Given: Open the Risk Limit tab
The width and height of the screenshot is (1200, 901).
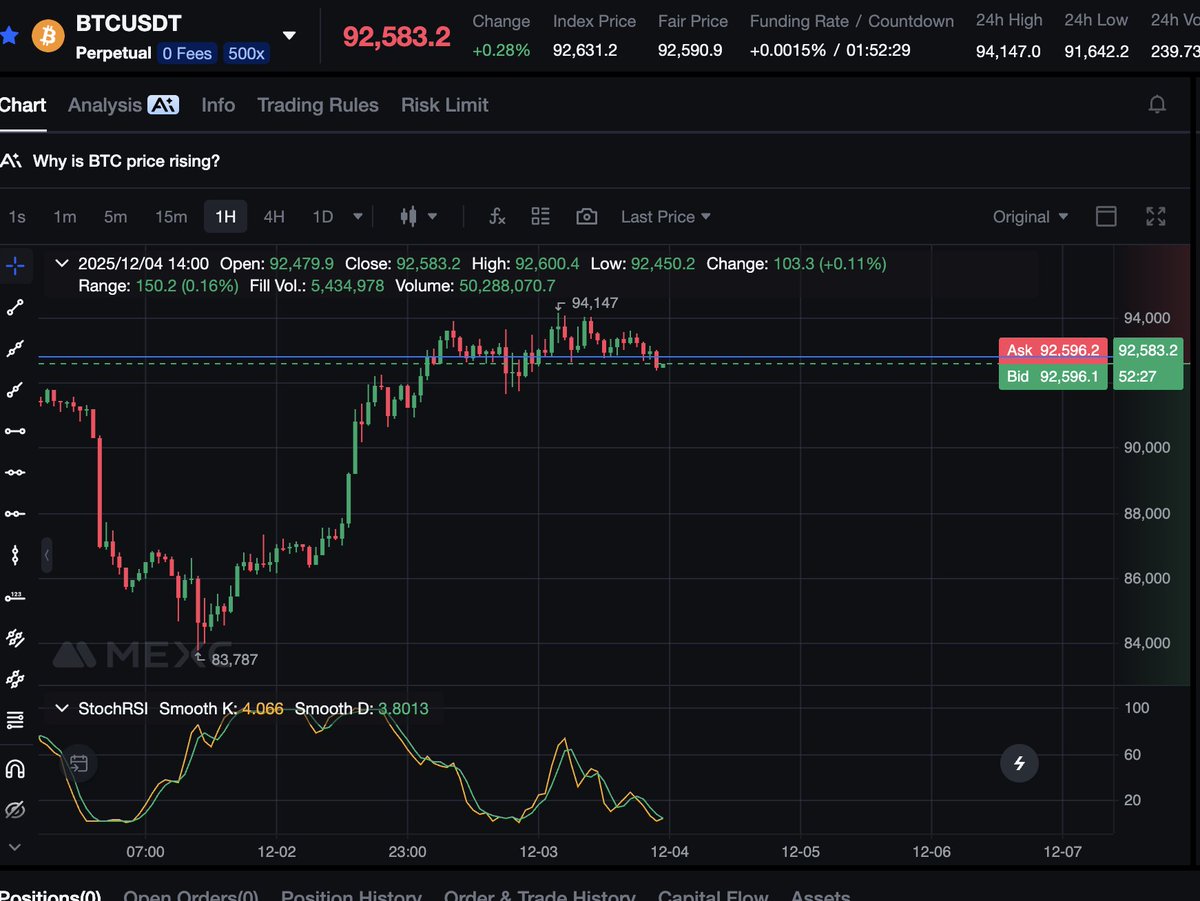Looking at the screenshot, I should point(445,105).
